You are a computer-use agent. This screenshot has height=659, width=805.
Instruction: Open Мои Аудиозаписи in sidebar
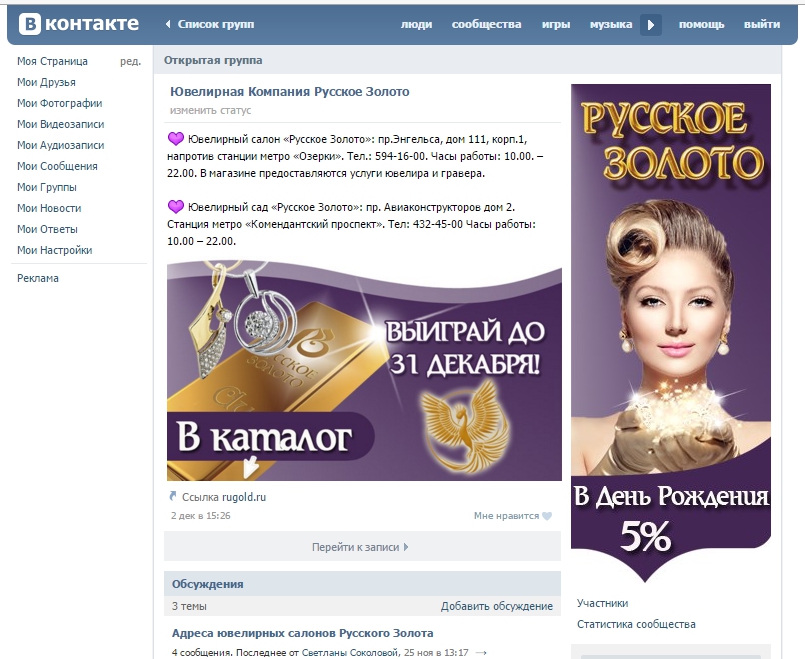[61, 145]
